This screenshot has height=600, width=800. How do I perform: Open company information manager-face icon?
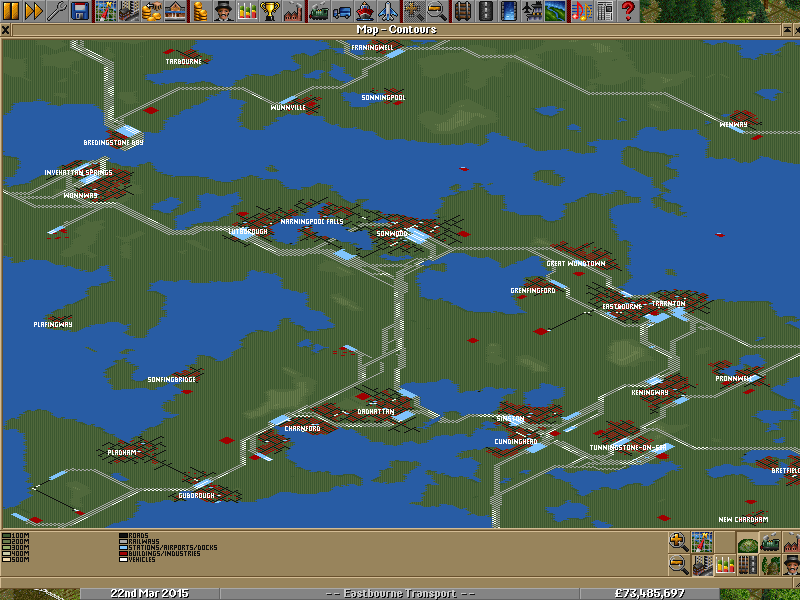[223, 11]
